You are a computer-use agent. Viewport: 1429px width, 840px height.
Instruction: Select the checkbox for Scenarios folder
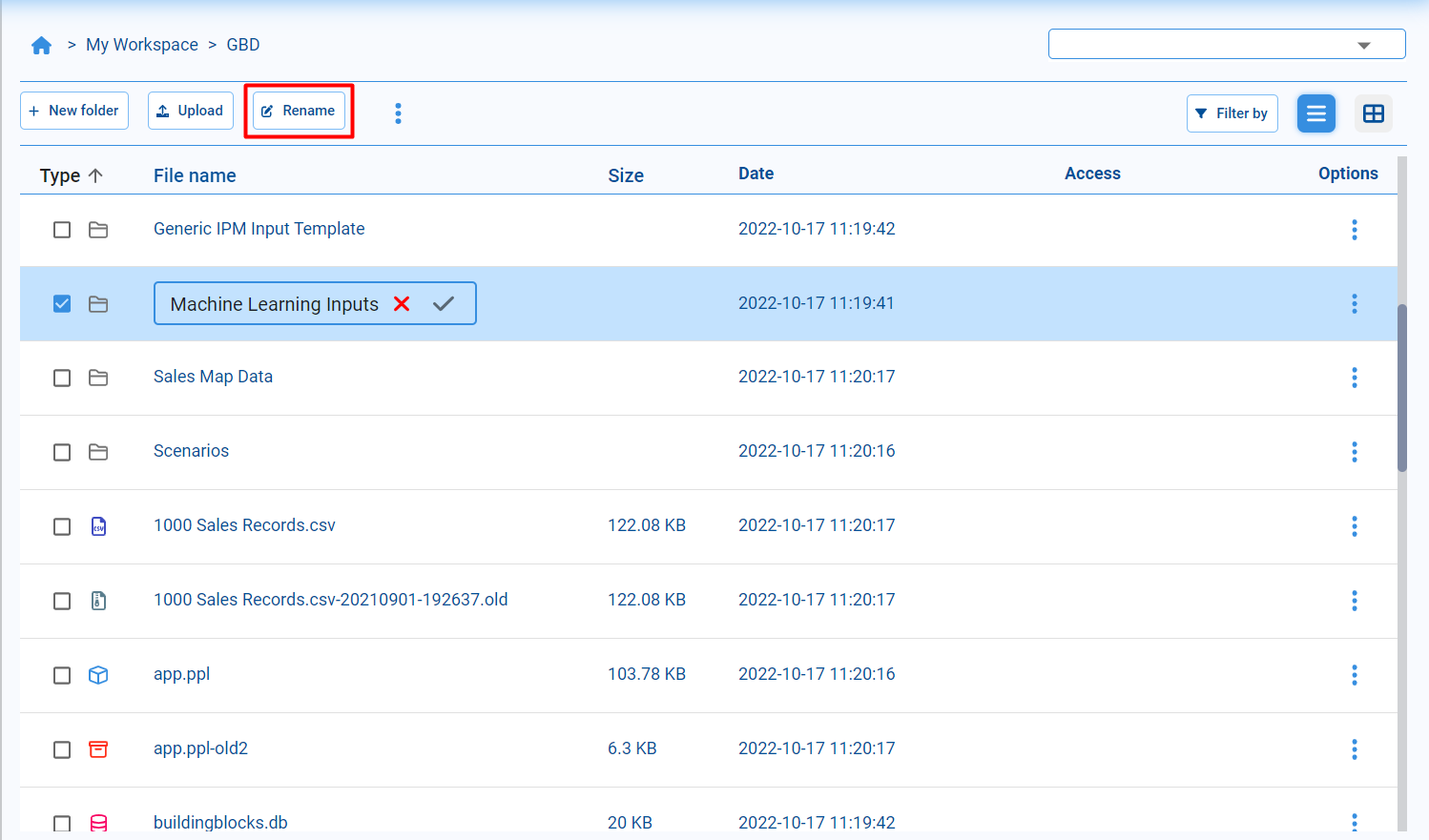(62, 452)
